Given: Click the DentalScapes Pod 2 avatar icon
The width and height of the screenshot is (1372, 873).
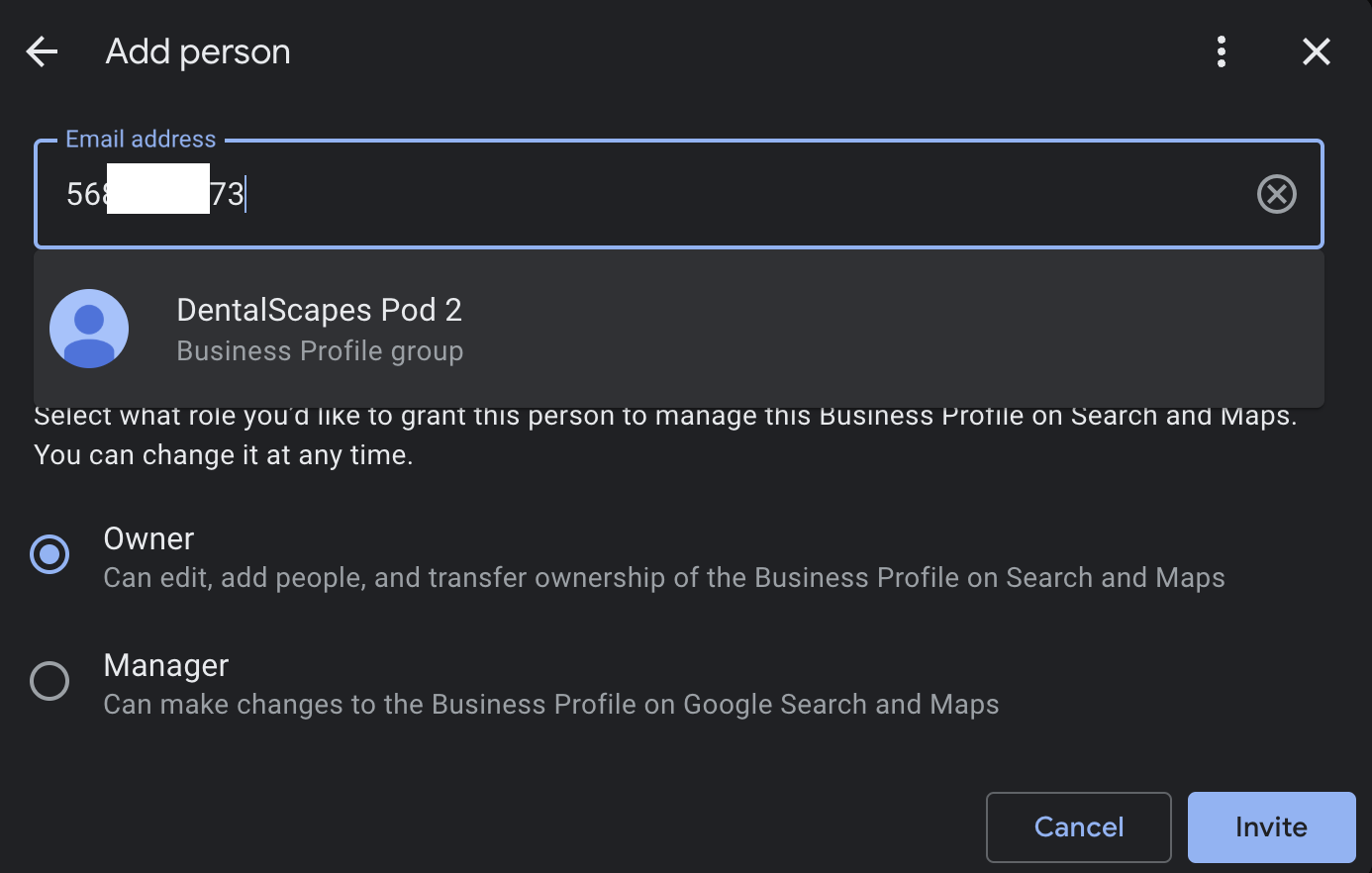Looking at the screenshot, I should (x=89, y=329).
